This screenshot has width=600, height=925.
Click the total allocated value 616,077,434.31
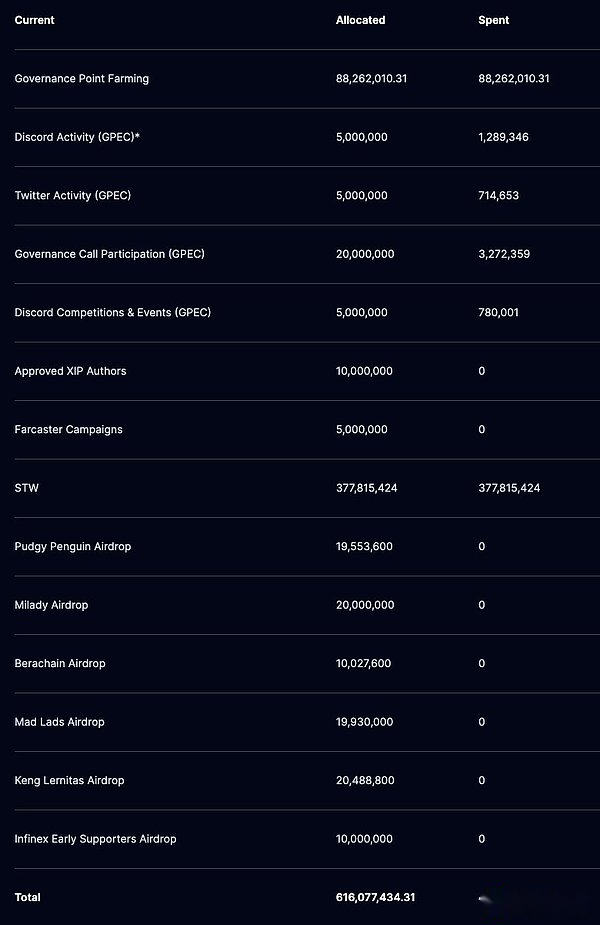pos(375,897)
